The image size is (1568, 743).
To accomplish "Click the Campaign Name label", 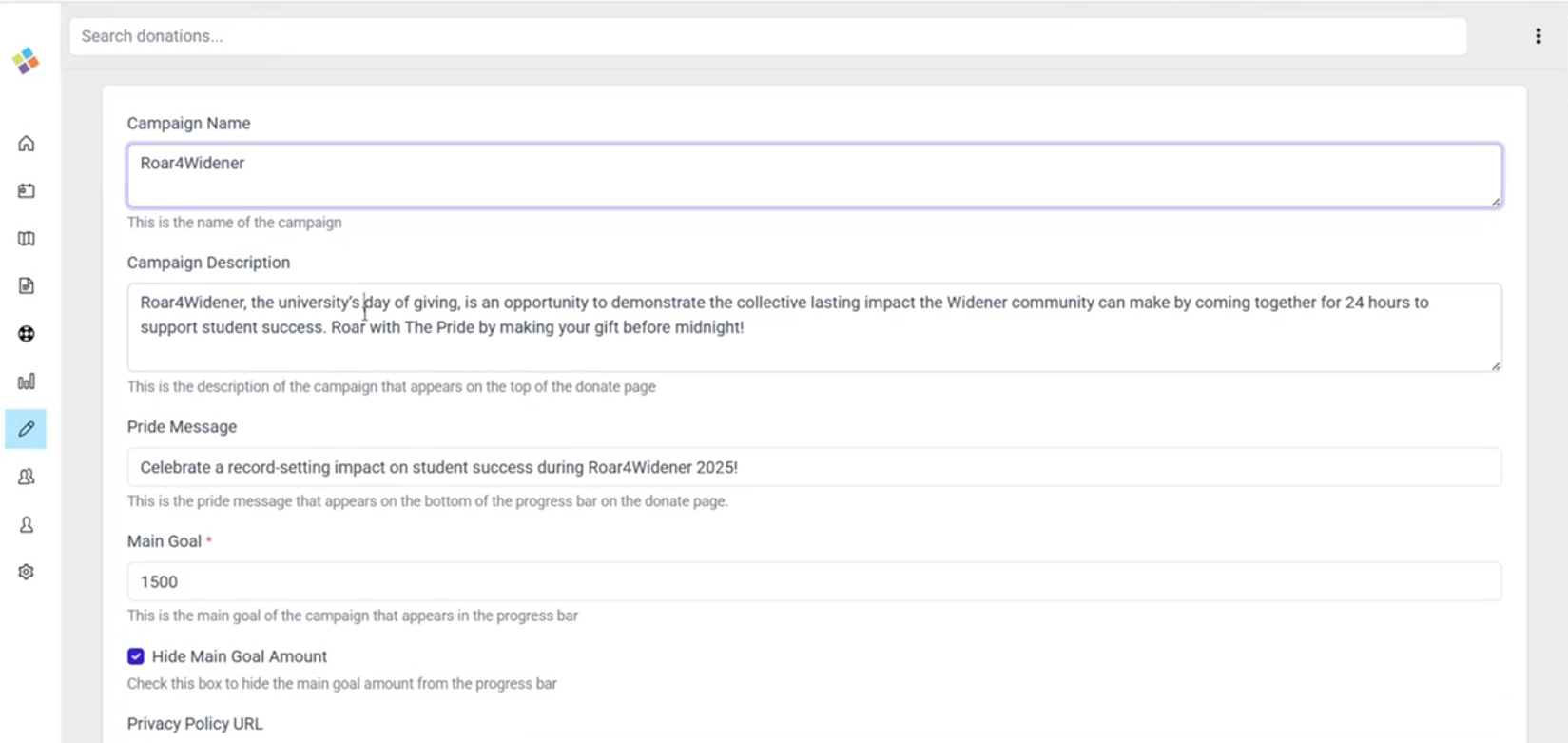I will [189, 124].
